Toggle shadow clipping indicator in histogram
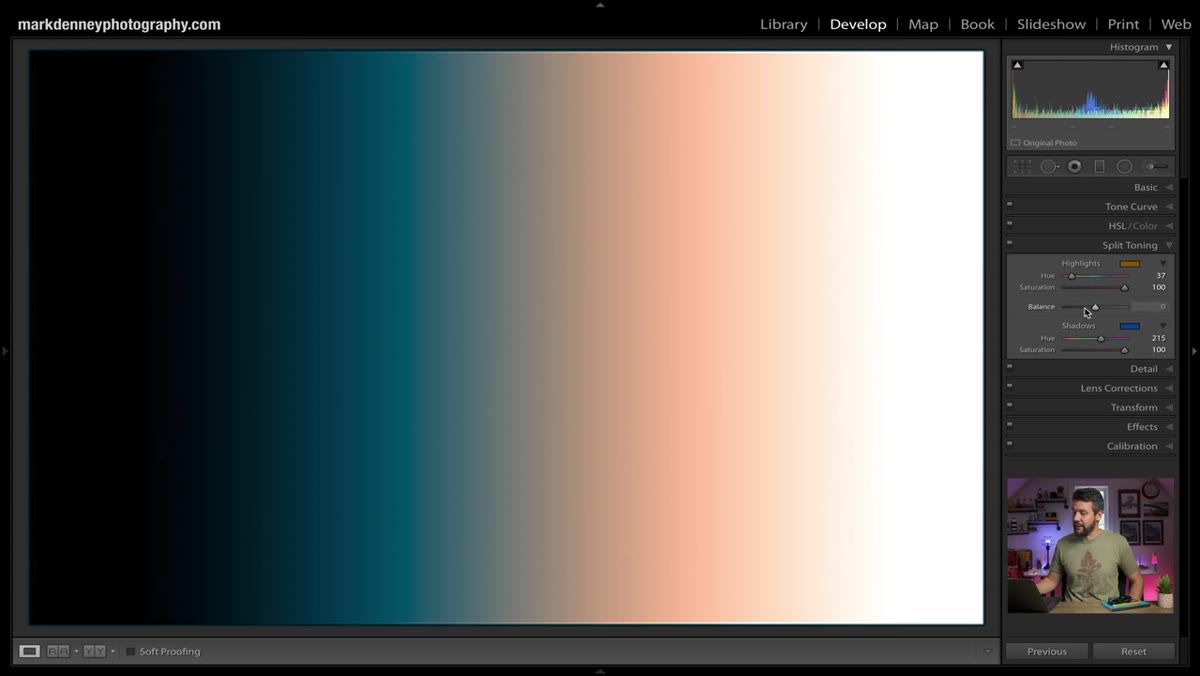This screenshot has height=676, width=1200. pos(1017,65)
